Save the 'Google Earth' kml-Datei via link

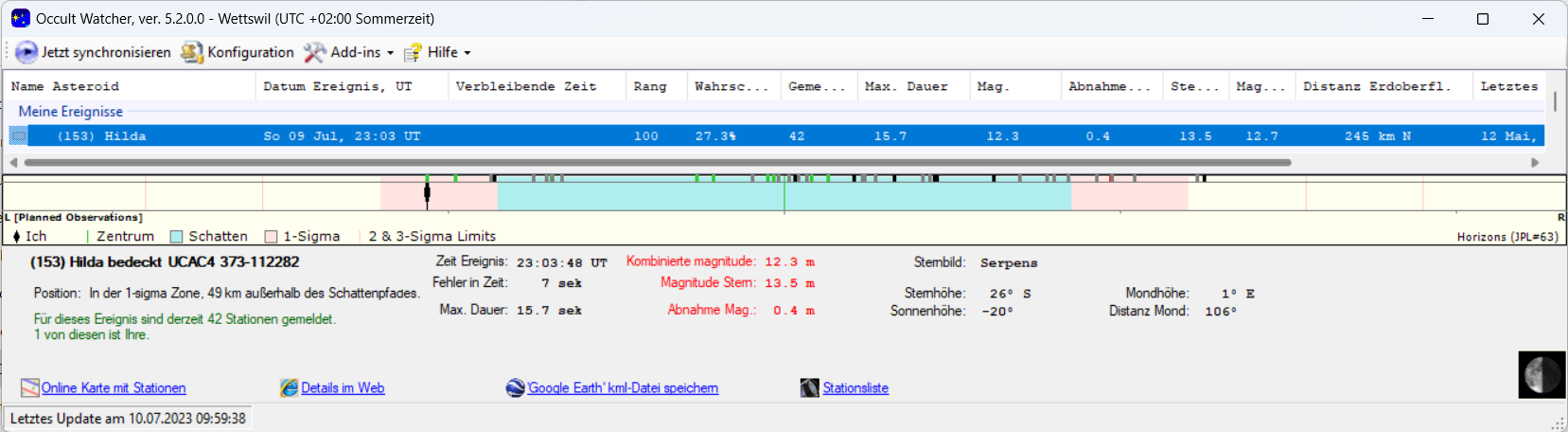623,388
